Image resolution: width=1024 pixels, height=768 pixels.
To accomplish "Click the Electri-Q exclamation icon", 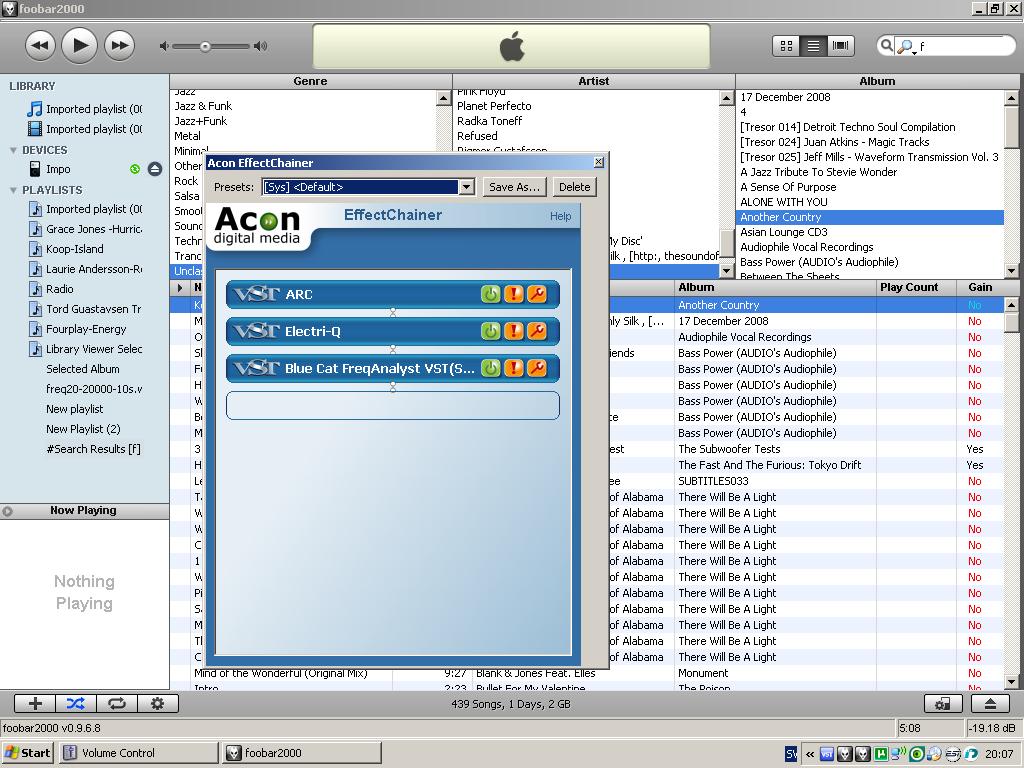I will [514, 331].
